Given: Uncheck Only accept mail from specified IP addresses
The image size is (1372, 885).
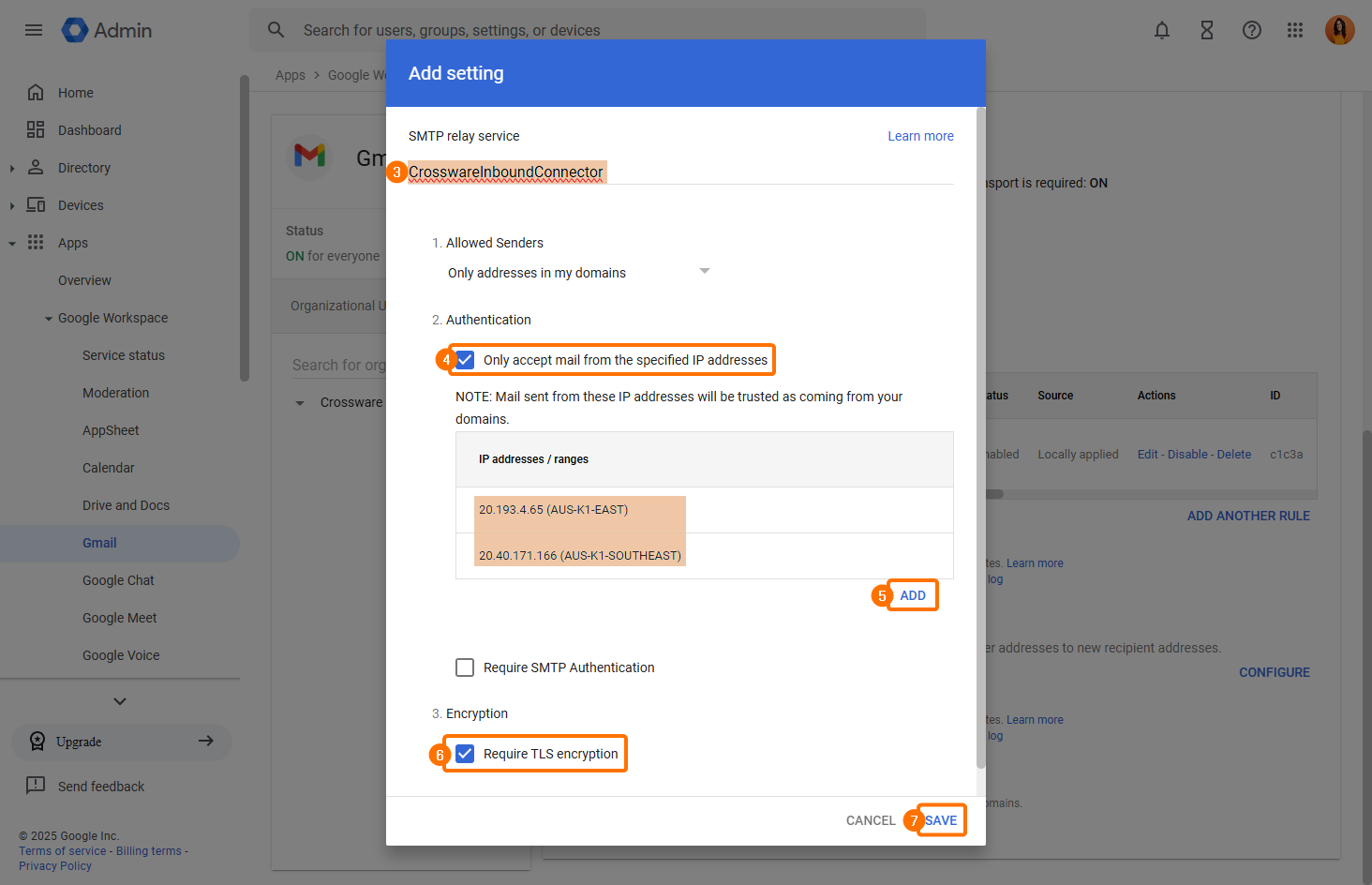Looking at the screenshot, I should pyautogui.click(x=465, y=360).
